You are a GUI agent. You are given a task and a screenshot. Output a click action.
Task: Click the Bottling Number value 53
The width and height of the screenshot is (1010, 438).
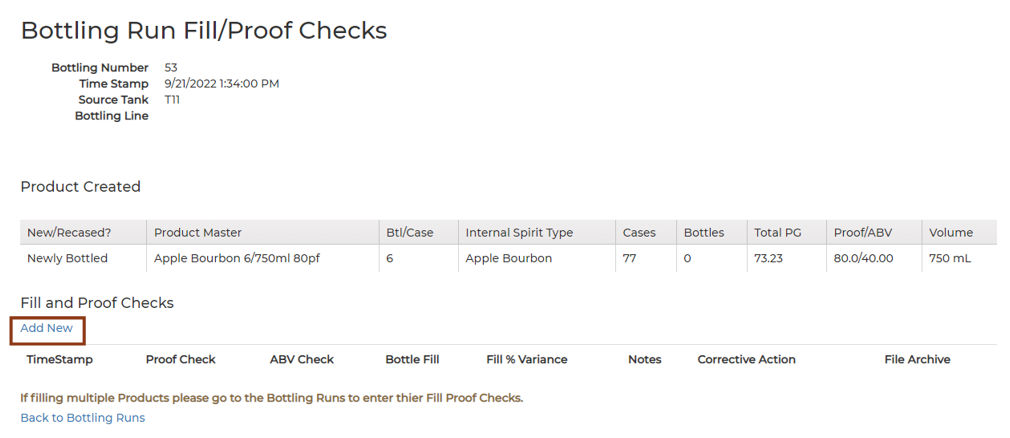click(171, 68)
